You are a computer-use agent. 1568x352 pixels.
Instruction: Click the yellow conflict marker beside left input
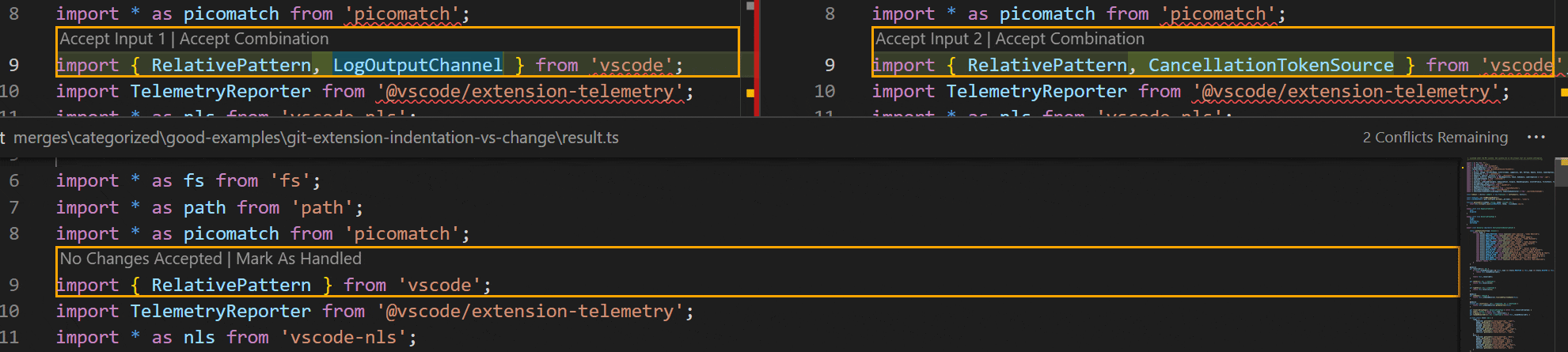tap(750, 93)
